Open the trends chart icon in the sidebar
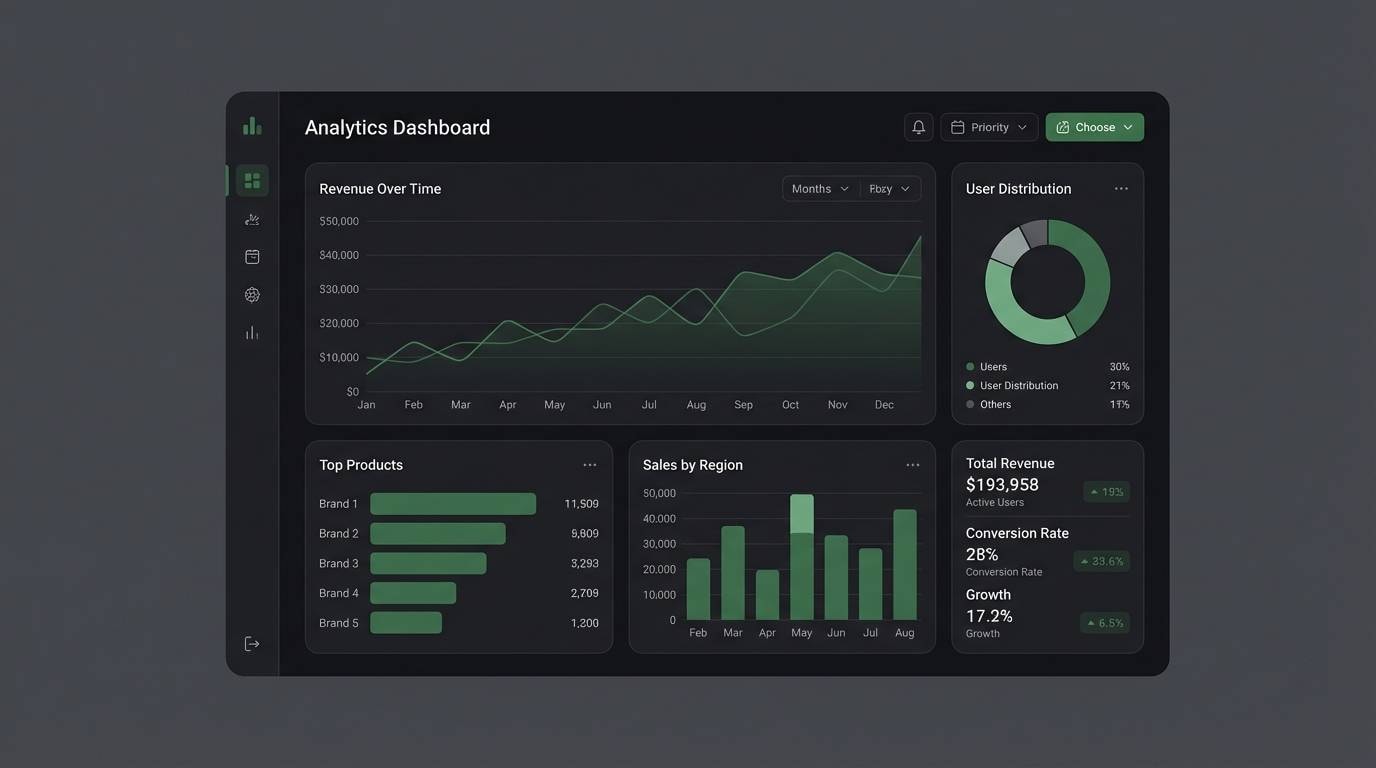The image size is (1376, 768). (251, 218)
